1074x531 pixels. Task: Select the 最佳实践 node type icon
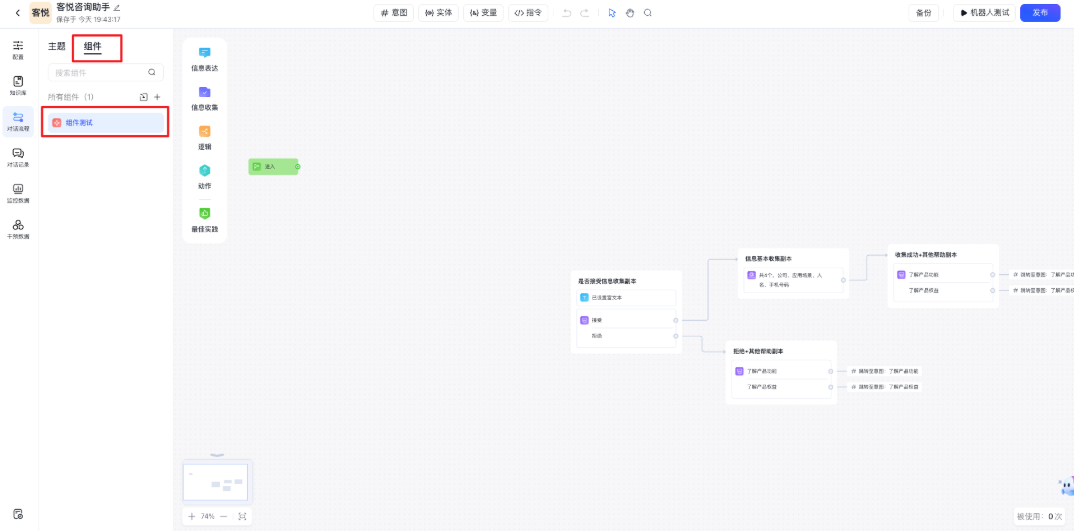pyautogui.click(x=204, y=213)
